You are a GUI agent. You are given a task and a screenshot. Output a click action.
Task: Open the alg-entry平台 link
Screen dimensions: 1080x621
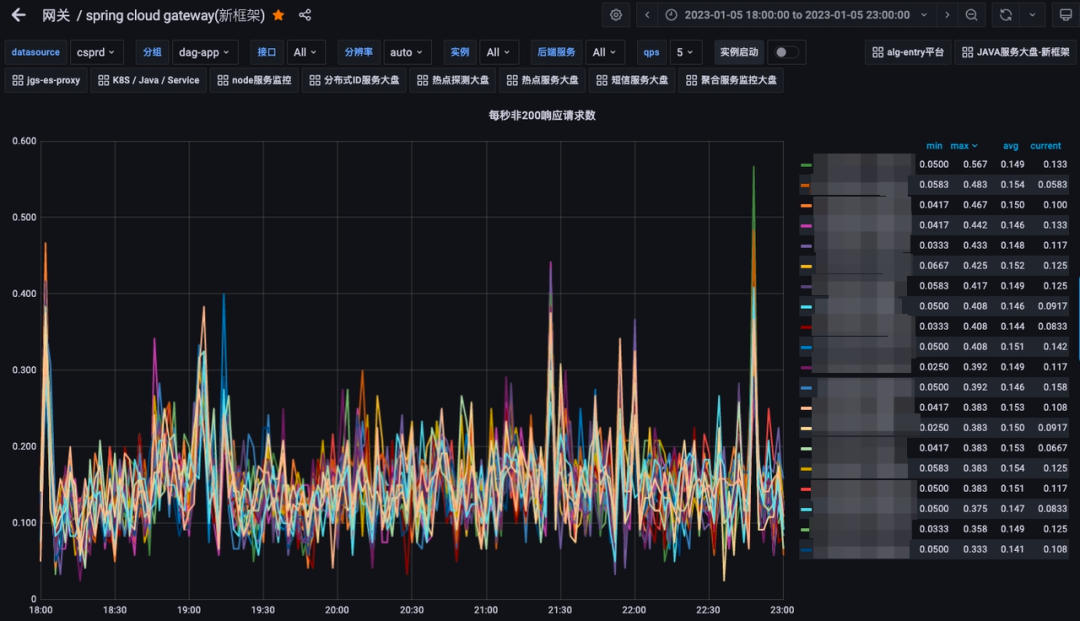point(908,52)
